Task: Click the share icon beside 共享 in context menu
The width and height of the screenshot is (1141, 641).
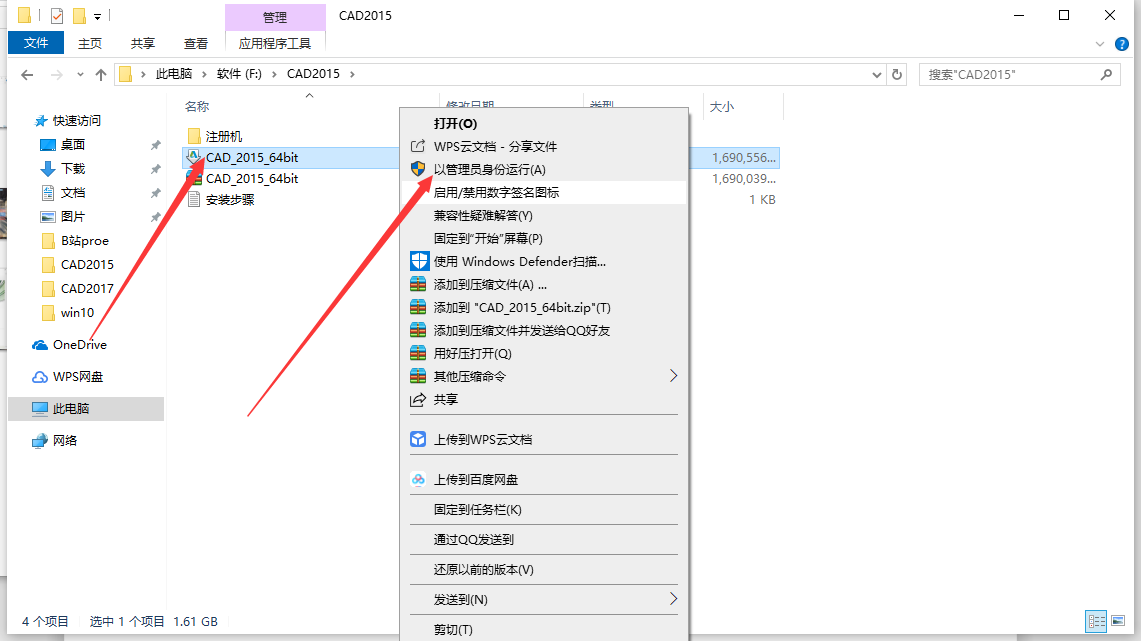Action: tap(418, 399)
